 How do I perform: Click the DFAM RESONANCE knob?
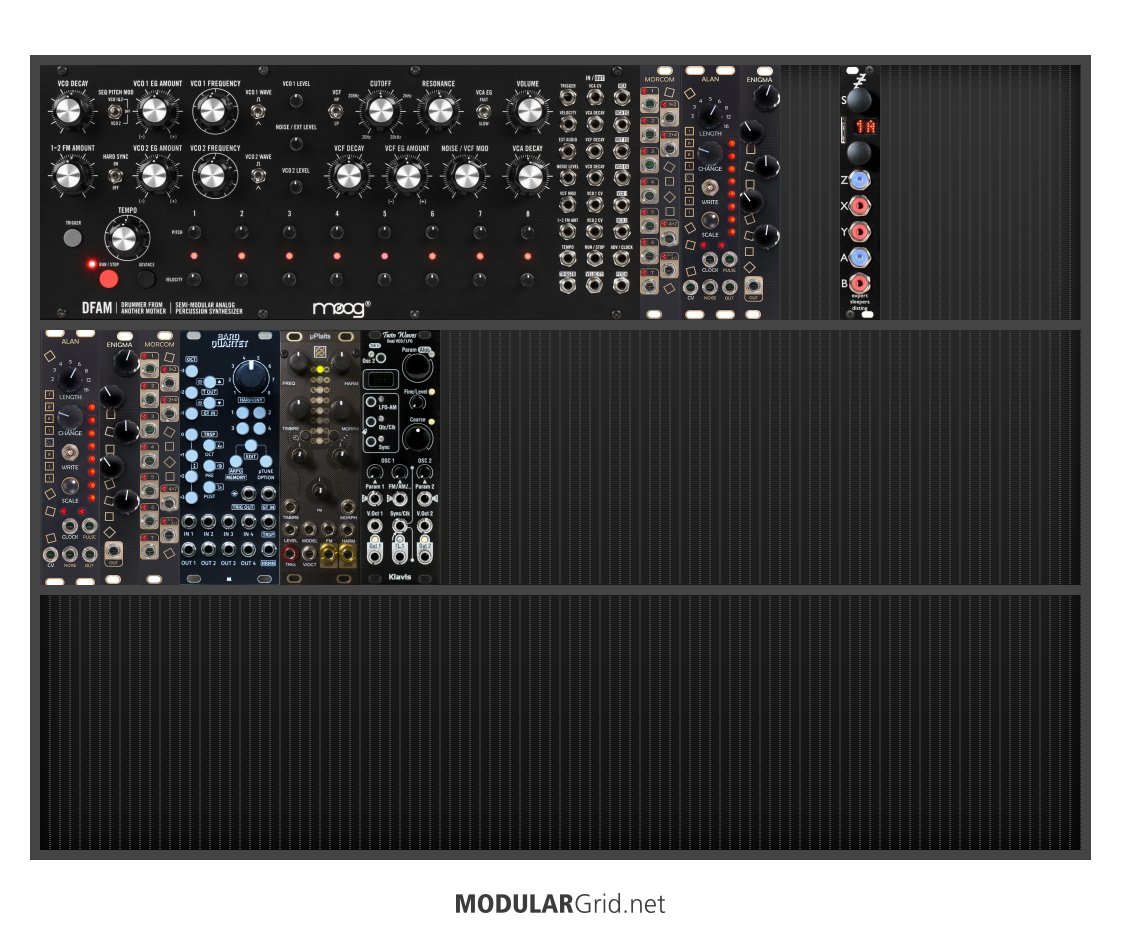tap(439, 111)
